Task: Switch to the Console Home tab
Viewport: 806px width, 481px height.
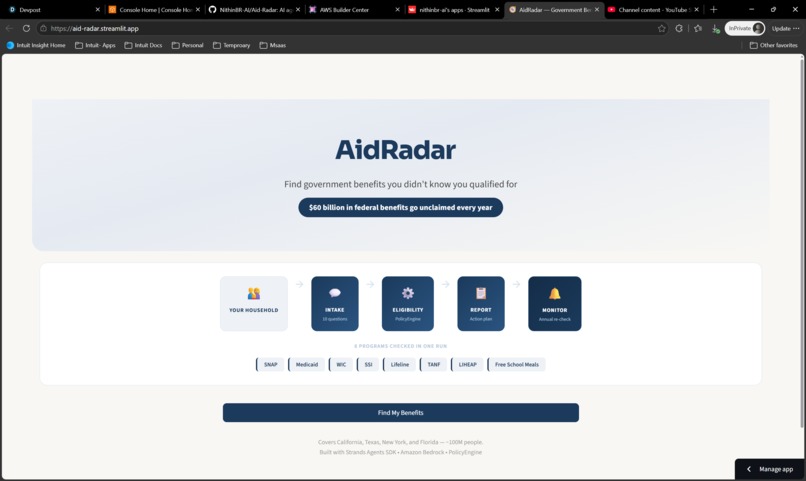Action: click(156, 10)
